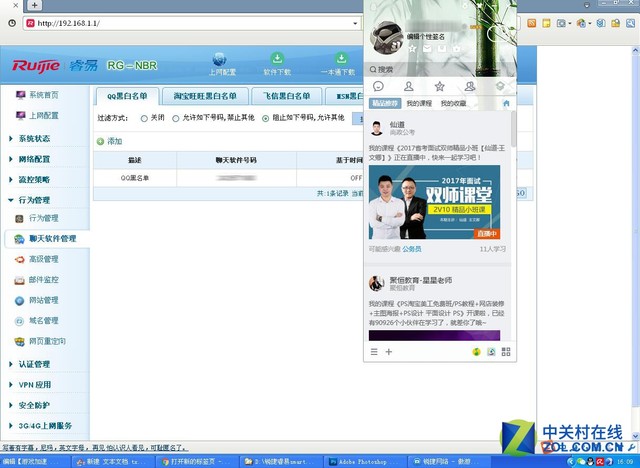Click 公务员 link under course card
Screen dimensions: 640x468
[x=412, y=249]
